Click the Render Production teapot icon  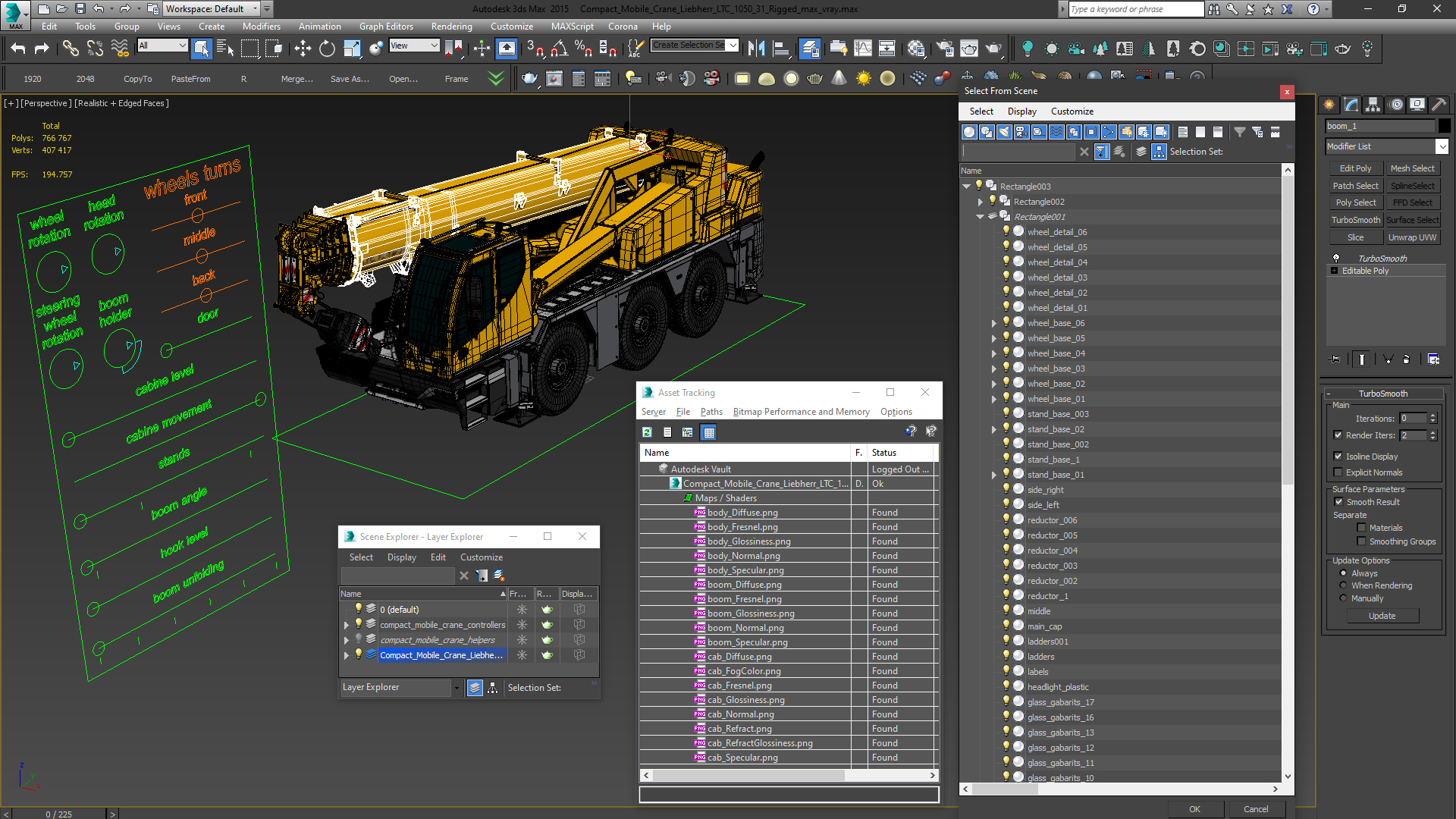993,49
